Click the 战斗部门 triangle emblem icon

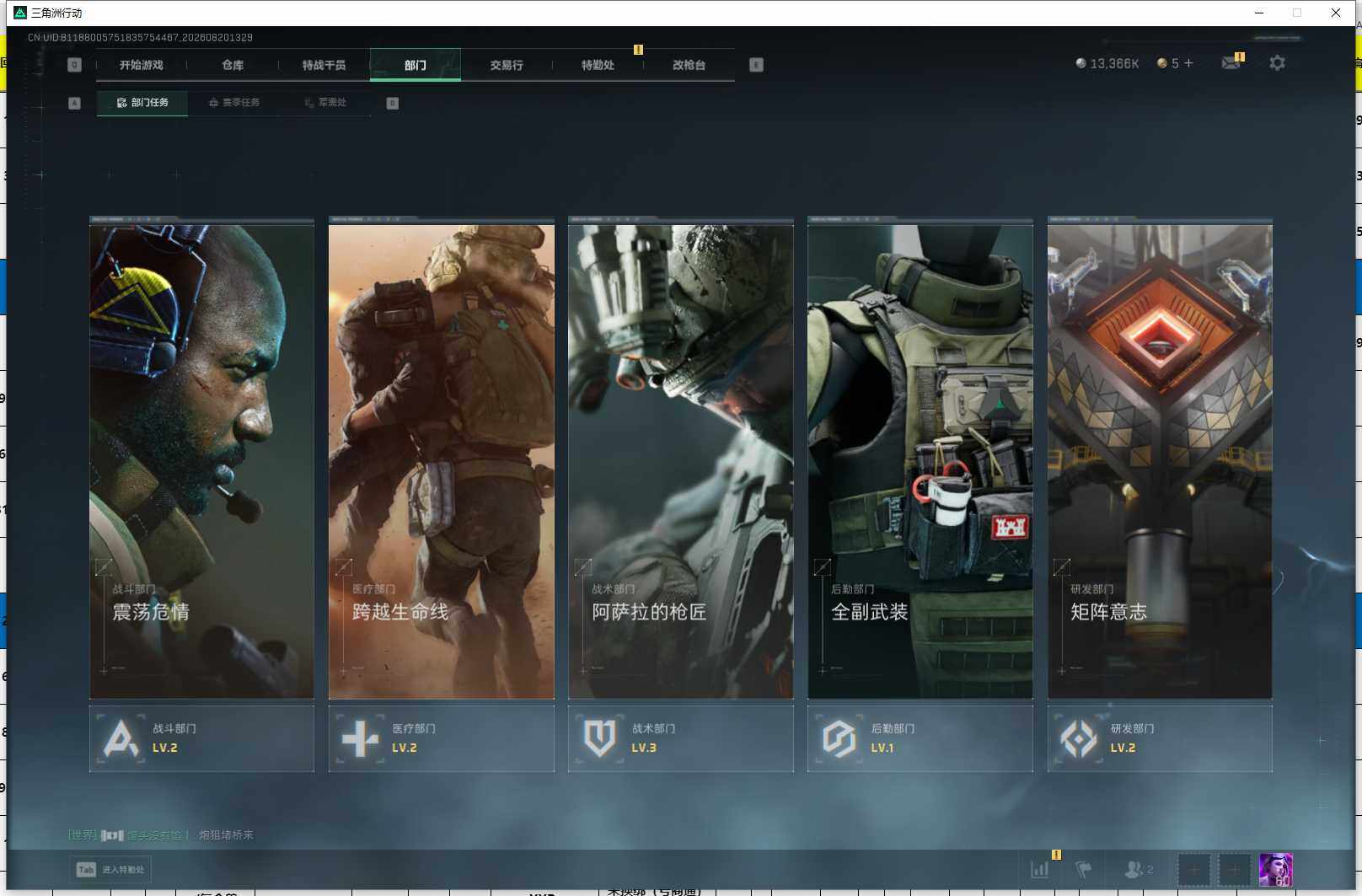[121, 738]
